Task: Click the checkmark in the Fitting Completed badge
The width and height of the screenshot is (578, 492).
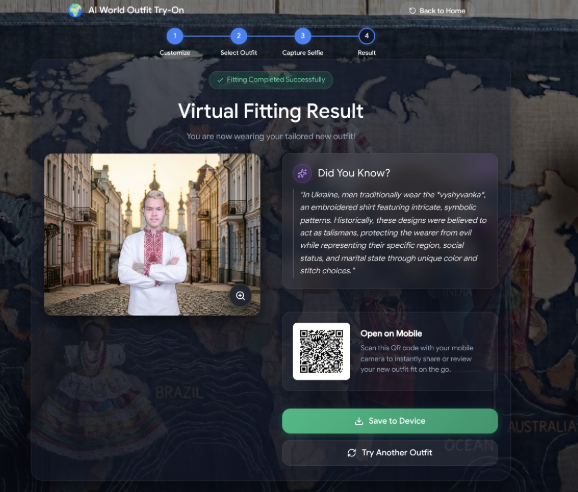Action: (220, 80)
